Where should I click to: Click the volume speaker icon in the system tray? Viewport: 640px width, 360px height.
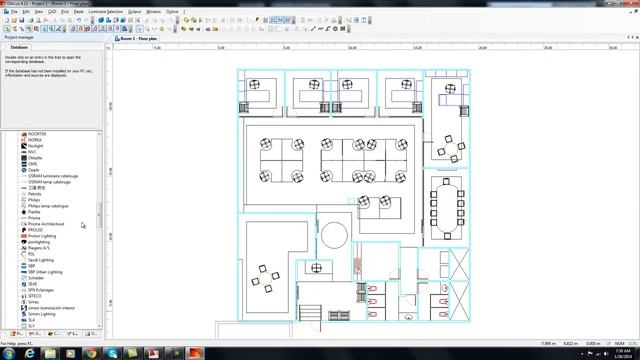(x=606, y=353)
